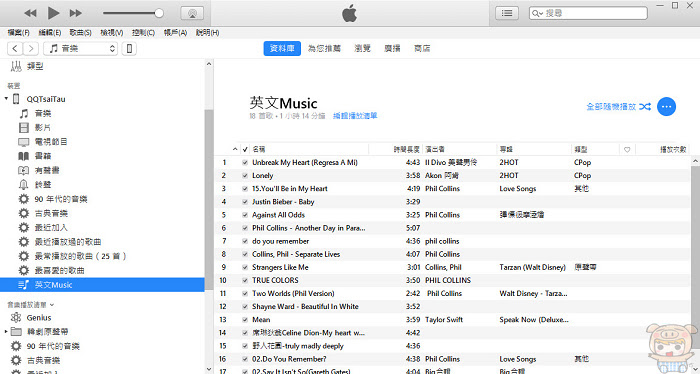Uncheck the TRUE COLORS checkbox
700x374 pixels.
245,281
